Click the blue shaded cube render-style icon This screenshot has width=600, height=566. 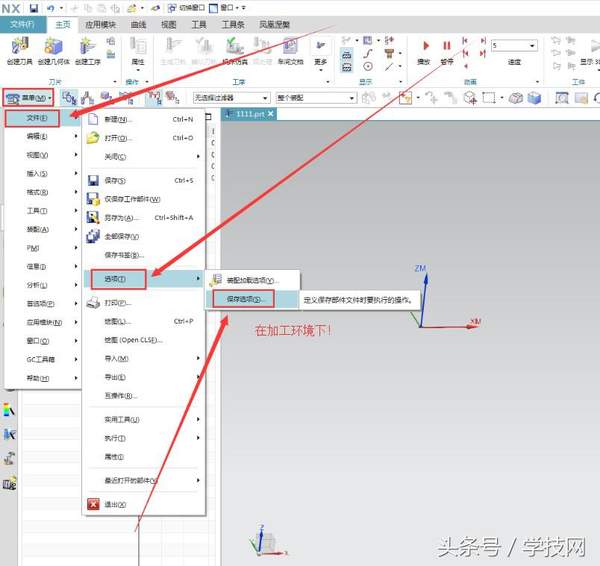coord(534,98)
